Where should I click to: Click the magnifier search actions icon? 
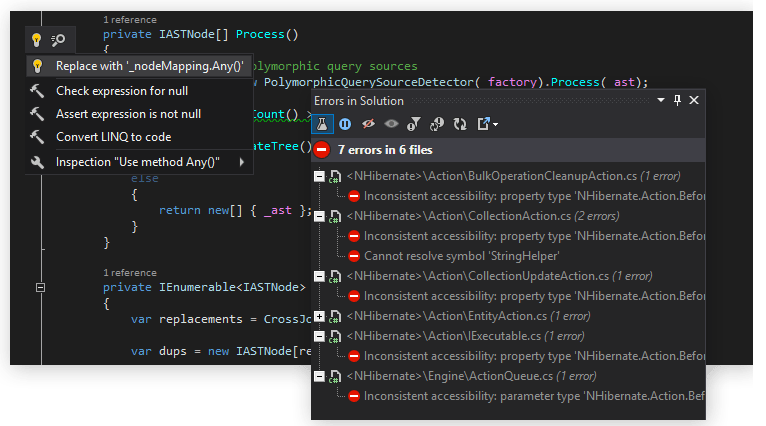click(60, 40)
